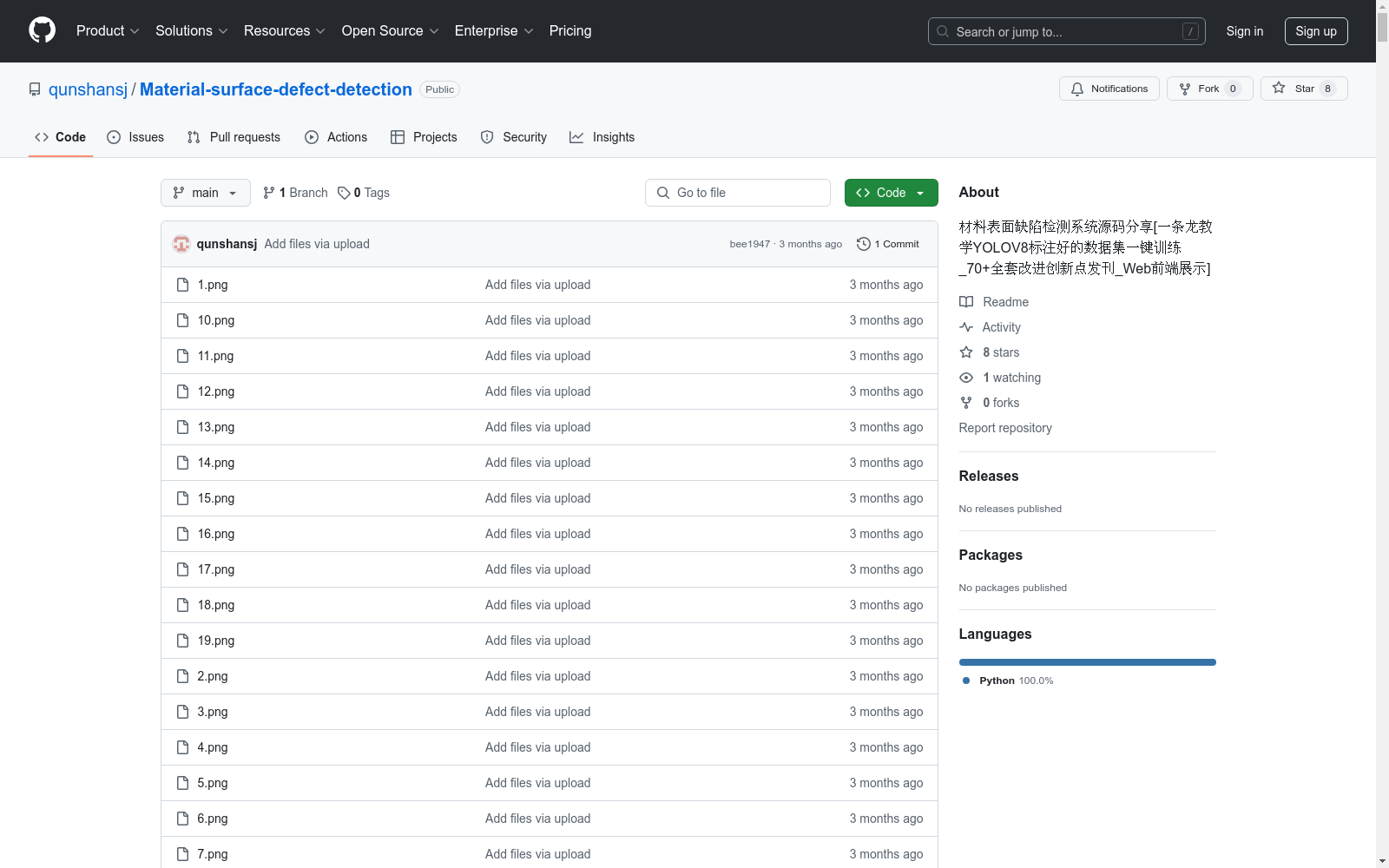Switch to the Insights tab
Viewport: 1389px width, 868px height.
(602, 137)
